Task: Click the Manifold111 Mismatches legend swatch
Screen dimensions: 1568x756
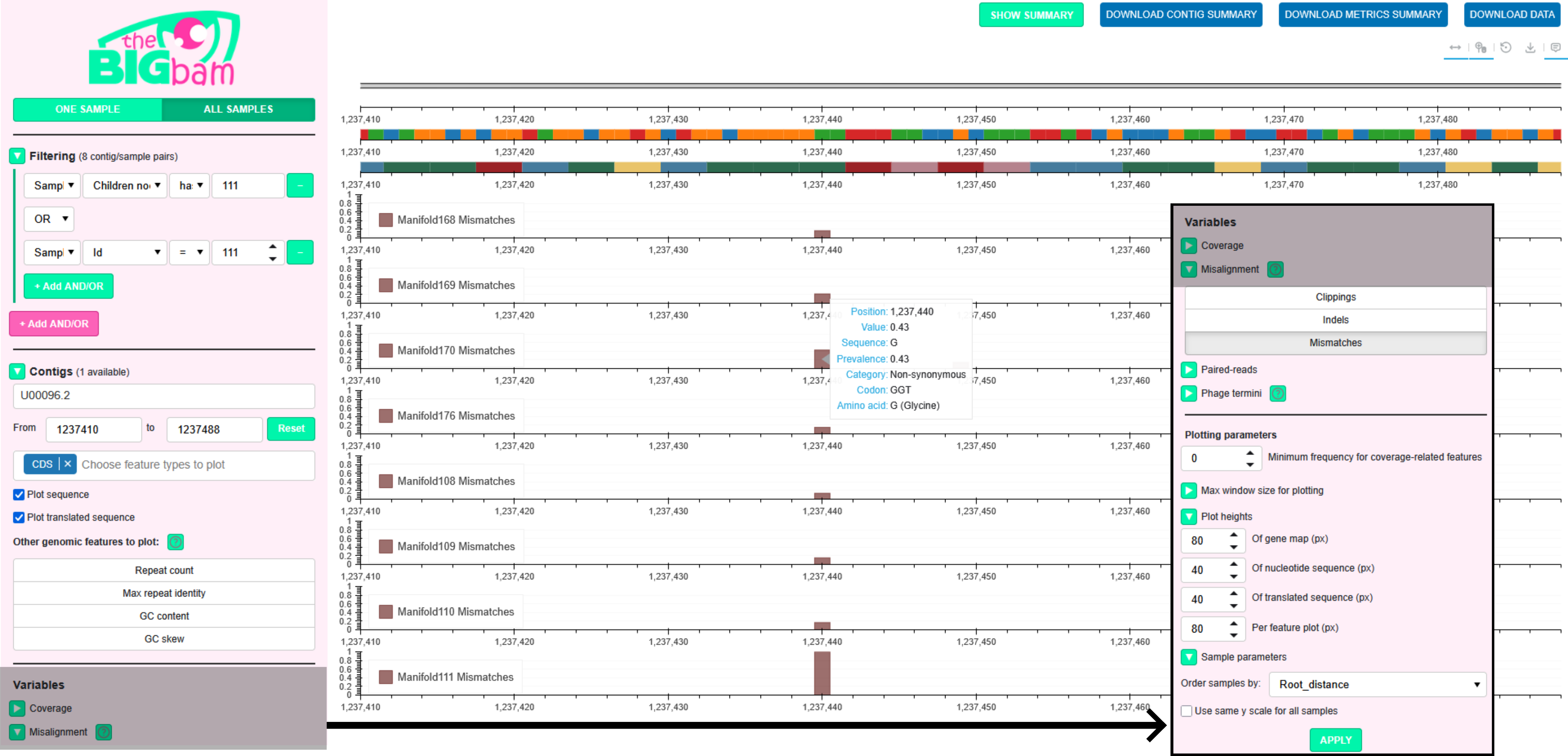Action: (x=385, y=677)
